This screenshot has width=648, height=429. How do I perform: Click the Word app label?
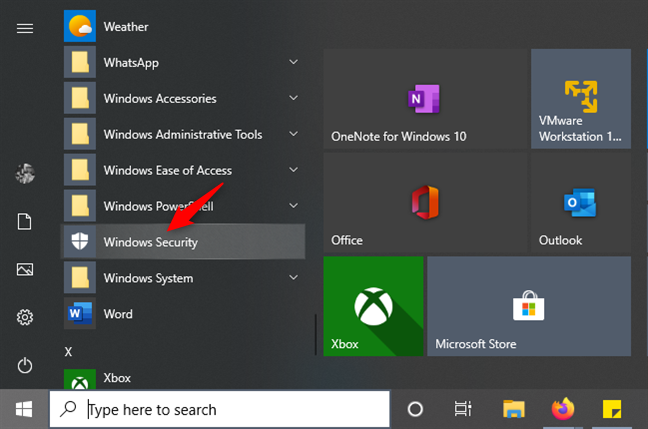pyautogui.click(x=118, y=314)
